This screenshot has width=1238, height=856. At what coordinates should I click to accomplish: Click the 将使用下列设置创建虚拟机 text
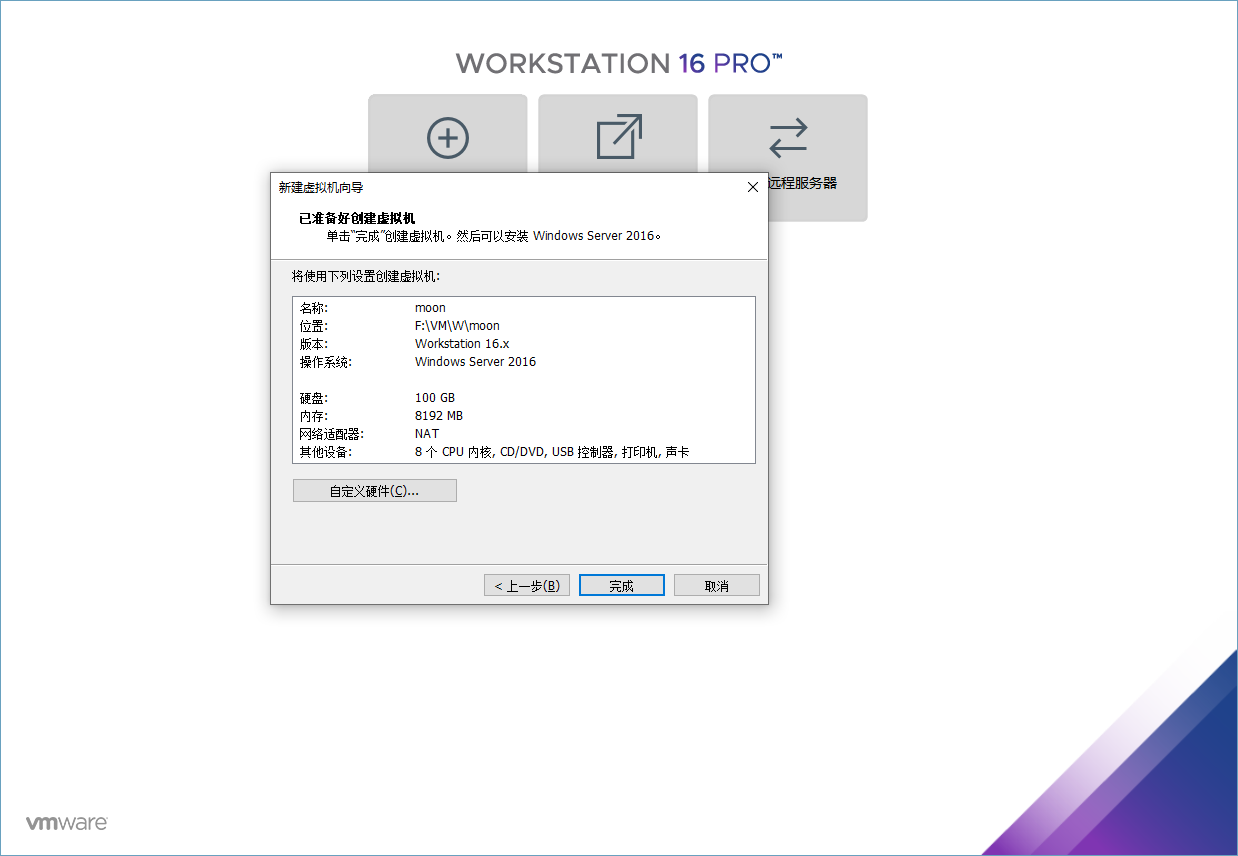click(x=366, y=276)
